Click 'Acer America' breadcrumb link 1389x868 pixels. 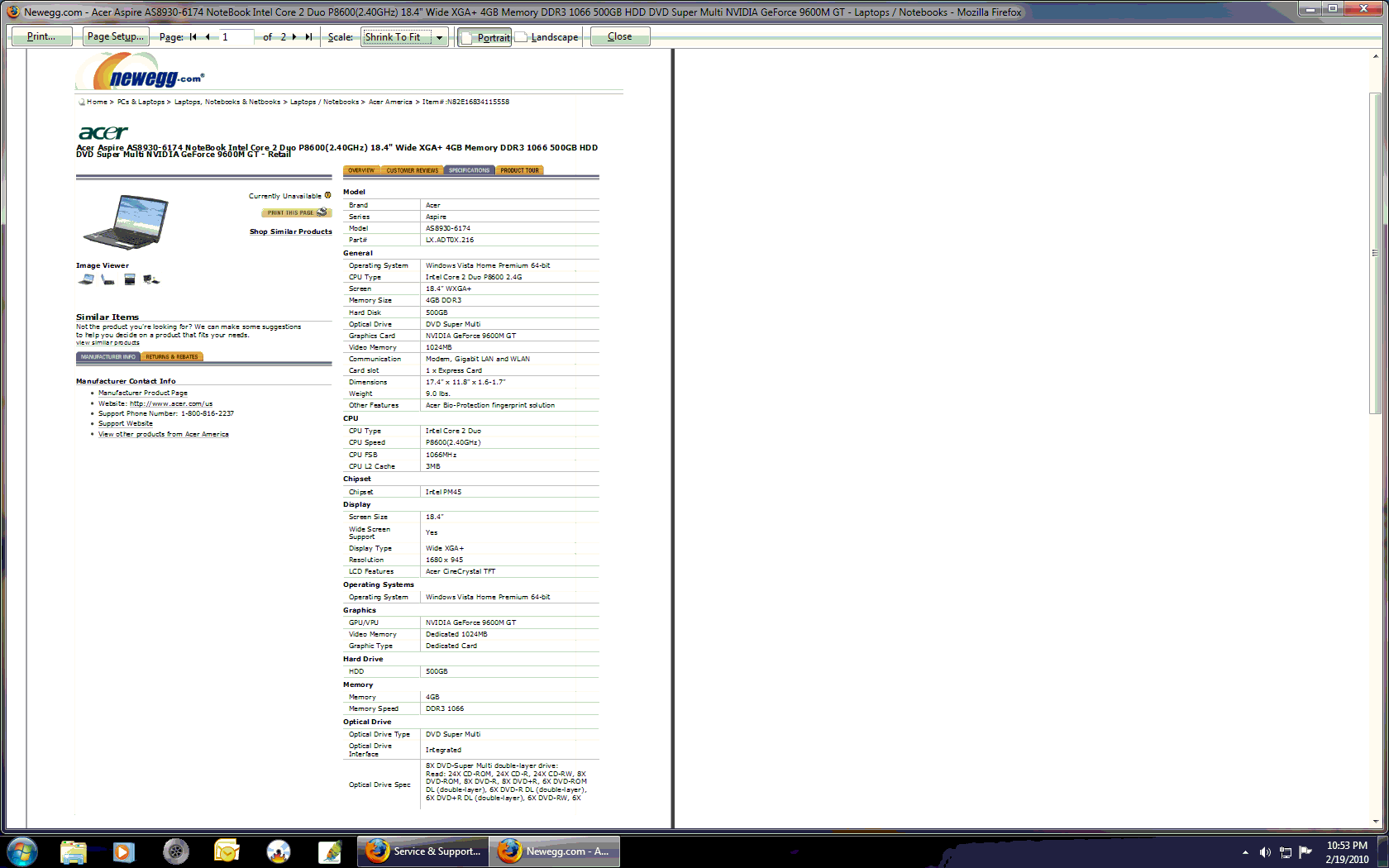[390, 103]
